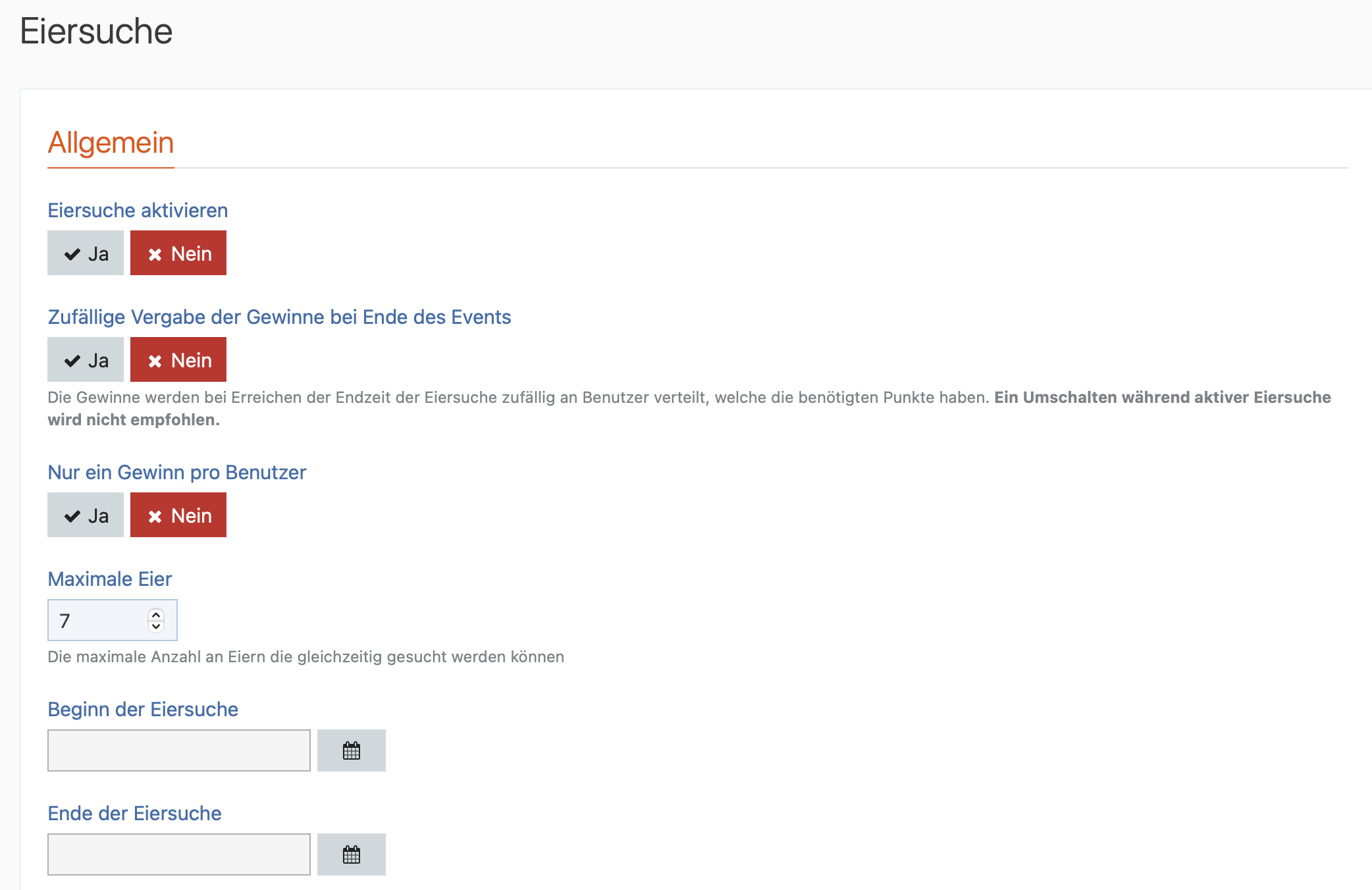Enable Eiersuche aktivieren with Ja
Screen dimensions: 1372x890
point(86,253)
